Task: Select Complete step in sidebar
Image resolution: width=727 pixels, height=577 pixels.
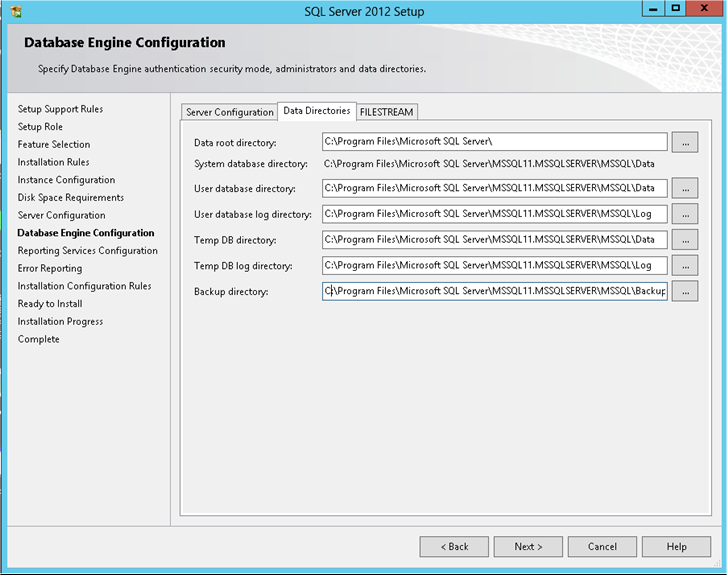Action: pyautogui.click(x=38, y=339)
